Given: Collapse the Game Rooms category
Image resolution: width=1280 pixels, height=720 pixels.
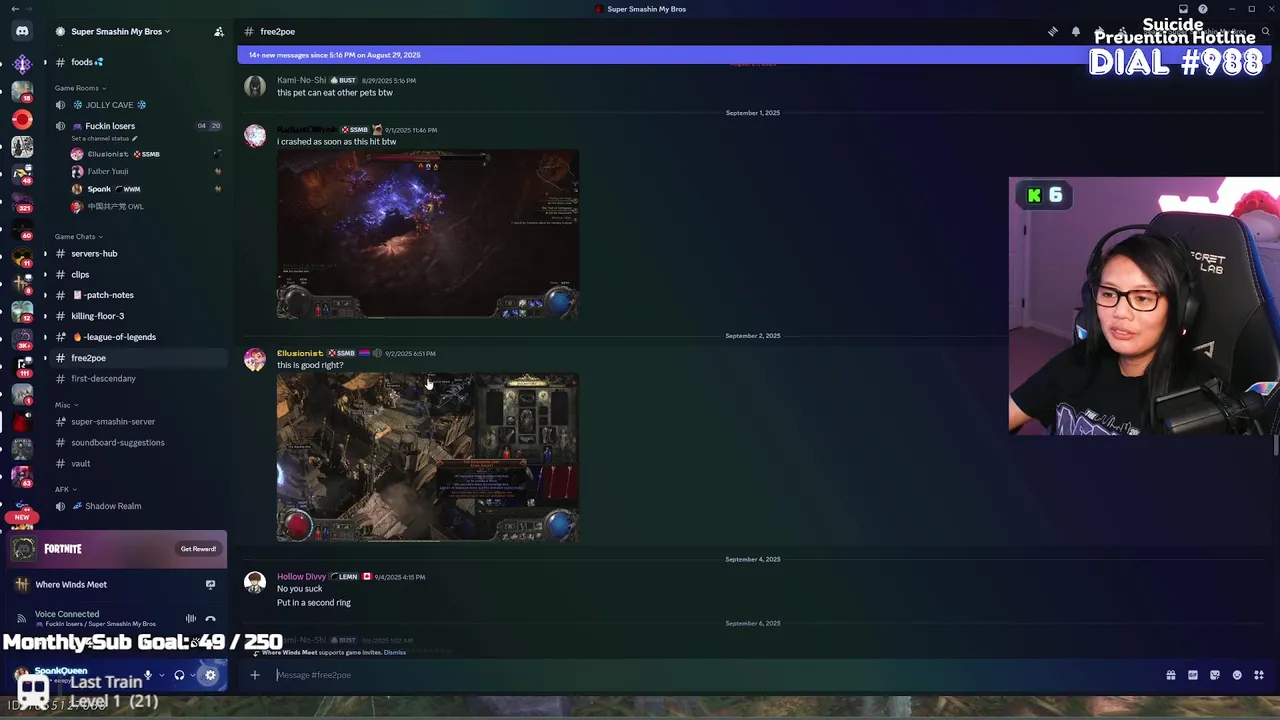Looking at the screenshot, I should [80, 88].
